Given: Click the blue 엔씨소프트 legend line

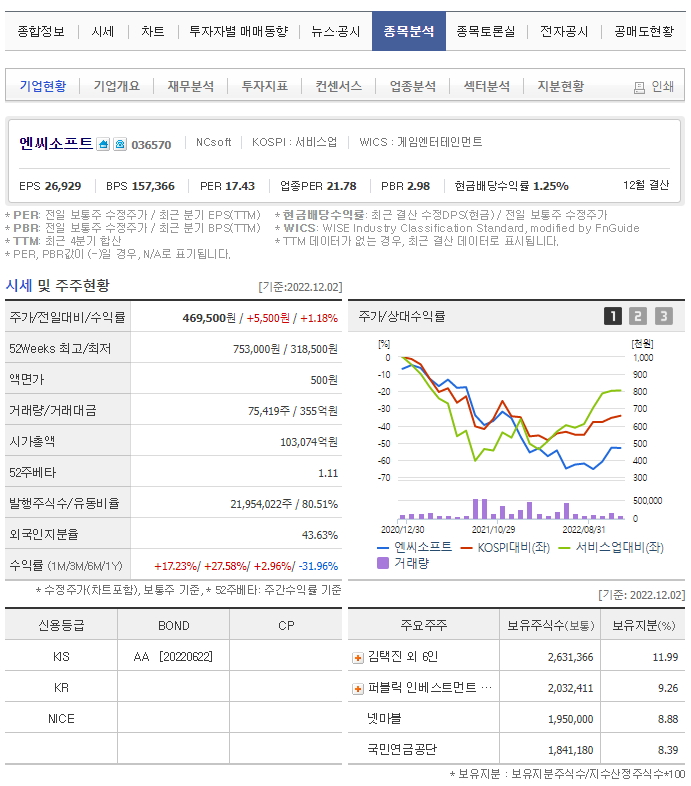Looking at the screenshot, I should pyautogui.click(x=383, y=548).
